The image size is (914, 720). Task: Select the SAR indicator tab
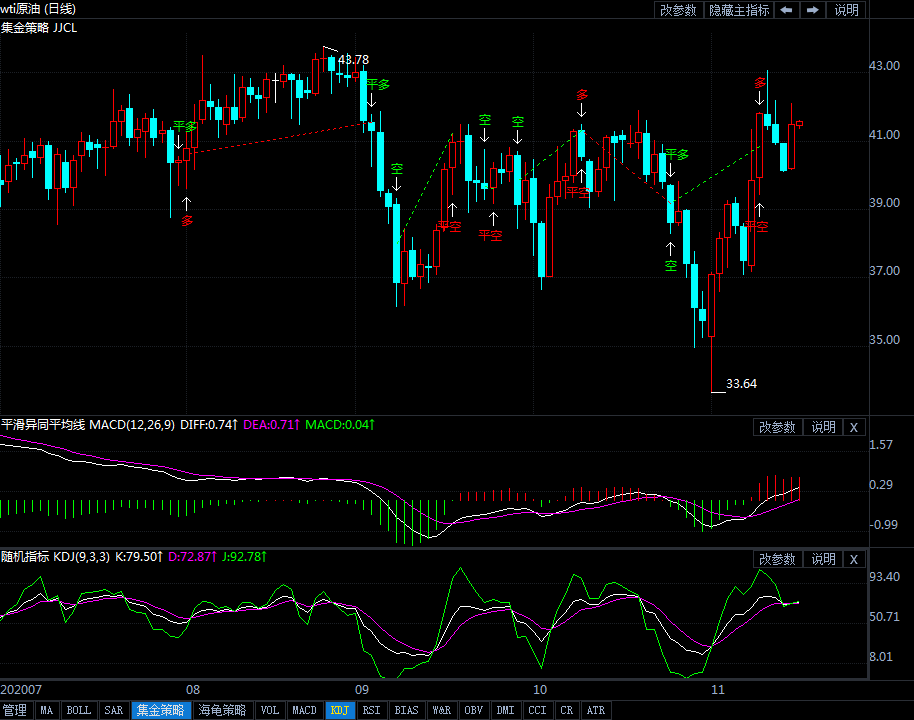(114, 710)
